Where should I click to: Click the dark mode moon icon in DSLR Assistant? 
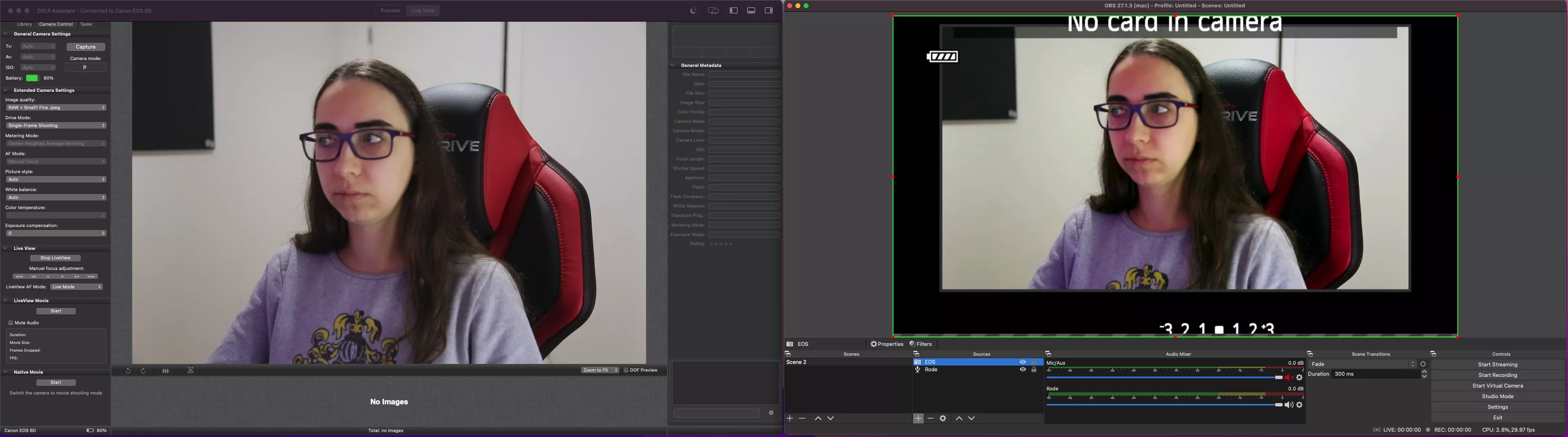(693, 10)
